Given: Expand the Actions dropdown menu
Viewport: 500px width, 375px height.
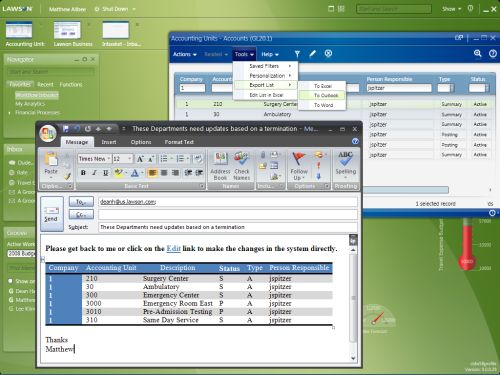Looking at the screenshot, I should 185,54.
